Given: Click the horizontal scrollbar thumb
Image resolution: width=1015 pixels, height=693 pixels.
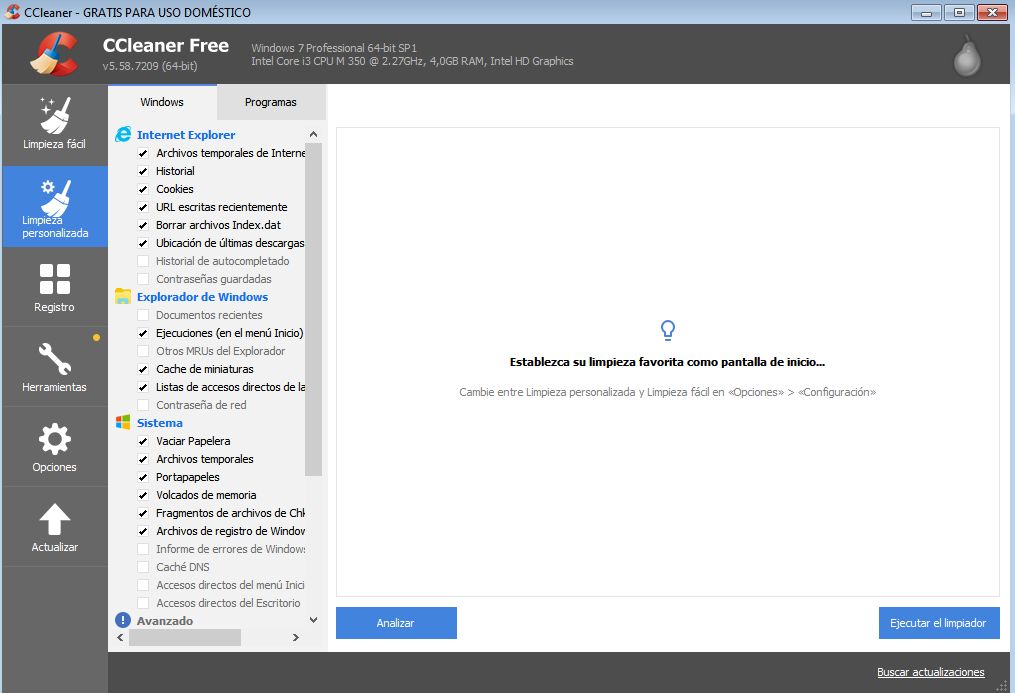Looking at the screenshot, I should point(185,637).
